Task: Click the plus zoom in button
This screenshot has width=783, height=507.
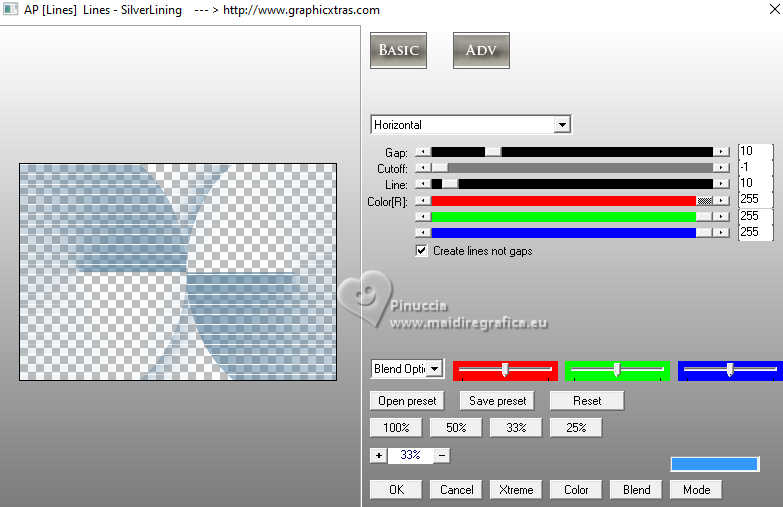Action: 379,455
